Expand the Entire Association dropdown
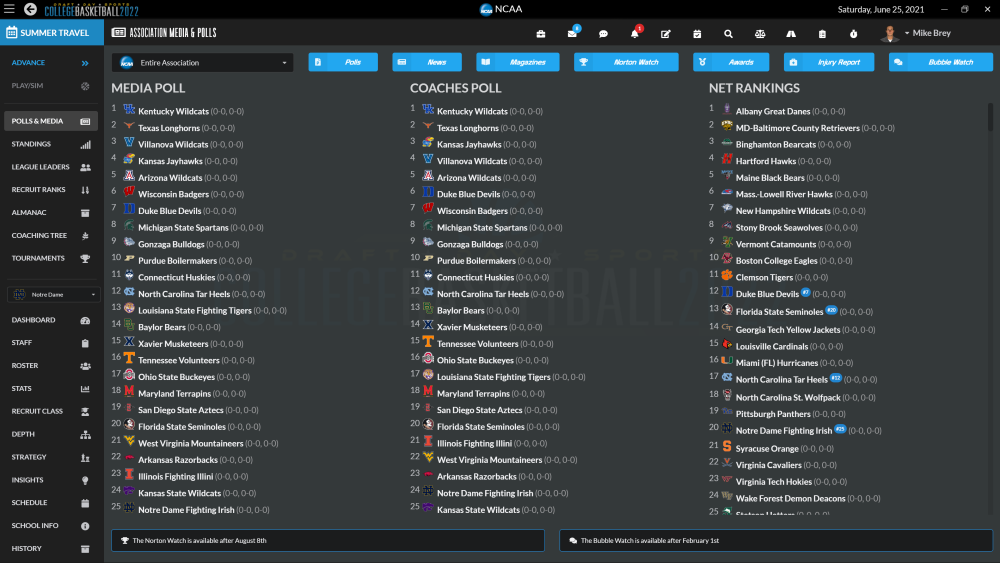Viewport: 1000px width, 563px height. (x=201, y=63)
